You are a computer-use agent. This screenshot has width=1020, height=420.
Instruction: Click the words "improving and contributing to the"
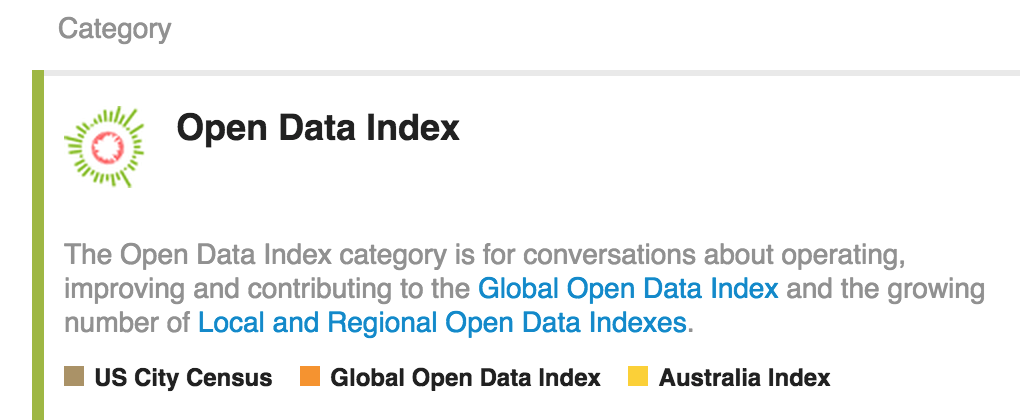pos(267,289)
